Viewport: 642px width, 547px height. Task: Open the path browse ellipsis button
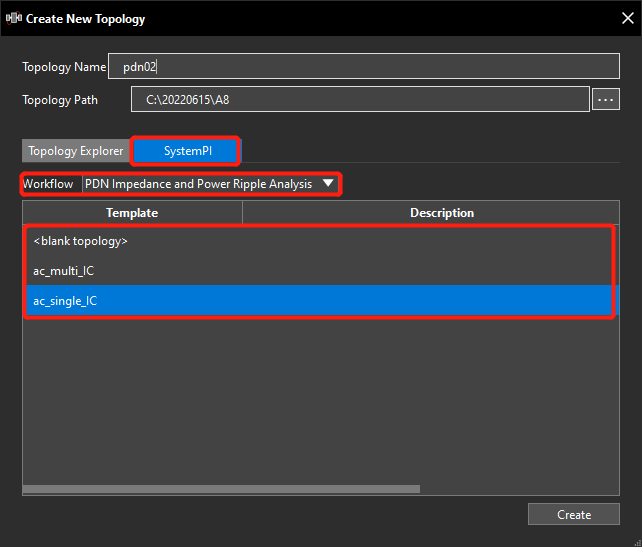coord(606,99)
